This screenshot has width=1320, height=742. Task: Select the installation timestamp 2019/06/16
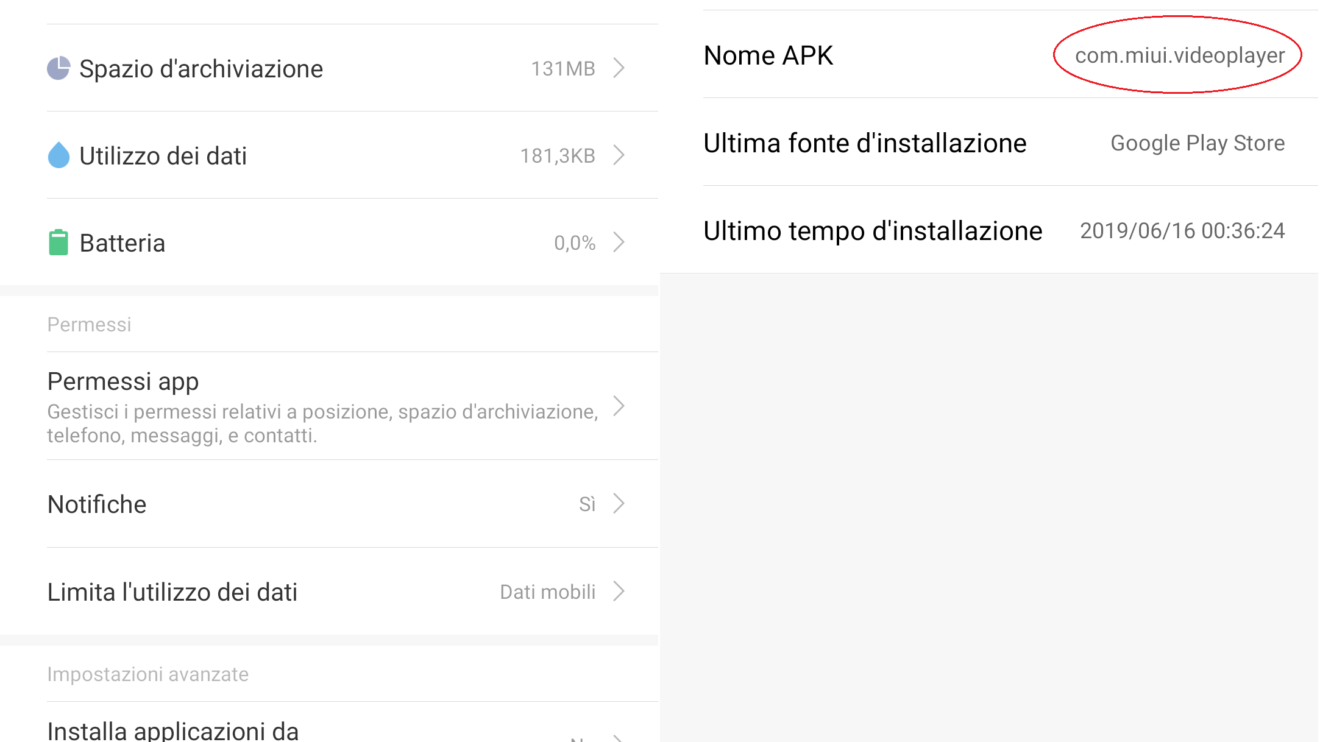click(x=1182, y=231)
